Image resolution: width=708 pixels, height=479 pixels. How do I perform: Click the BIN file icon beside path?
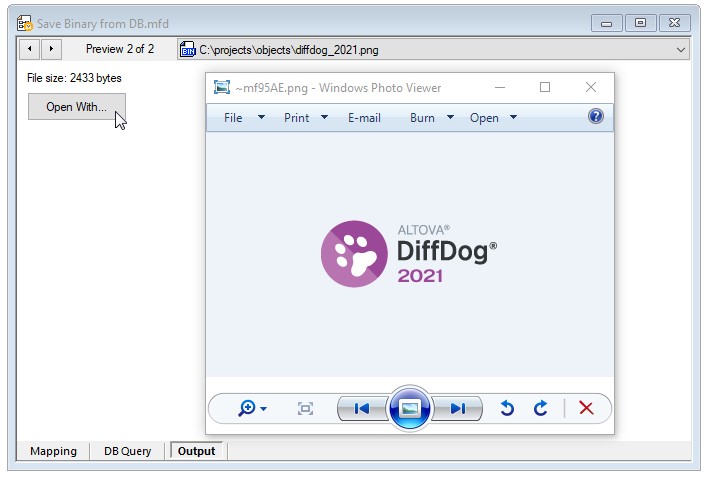coord(187,49)
